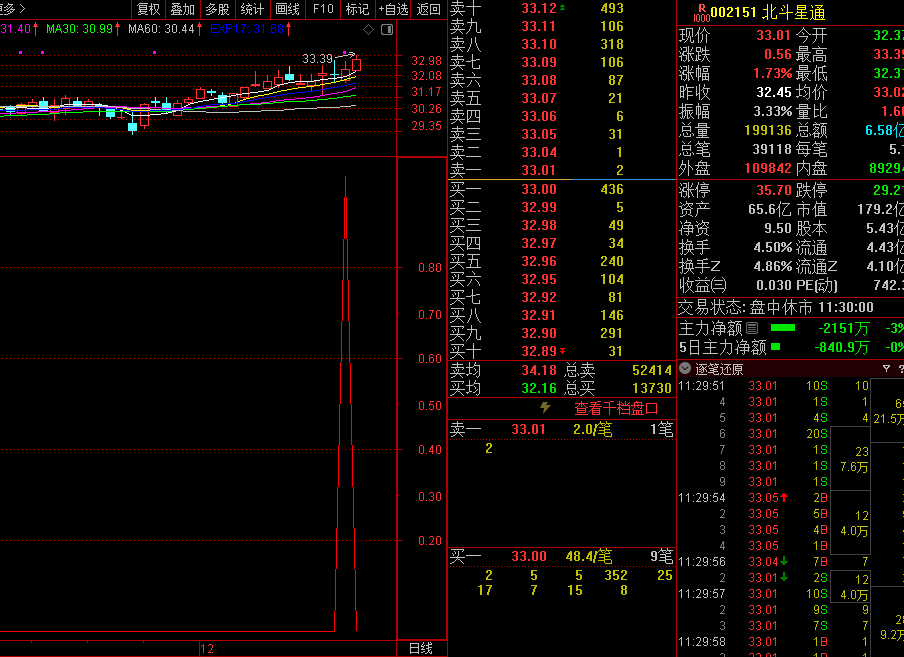Click the 叠加 overlay option
The image size is (904, 657).
click(x=182, y=9)
